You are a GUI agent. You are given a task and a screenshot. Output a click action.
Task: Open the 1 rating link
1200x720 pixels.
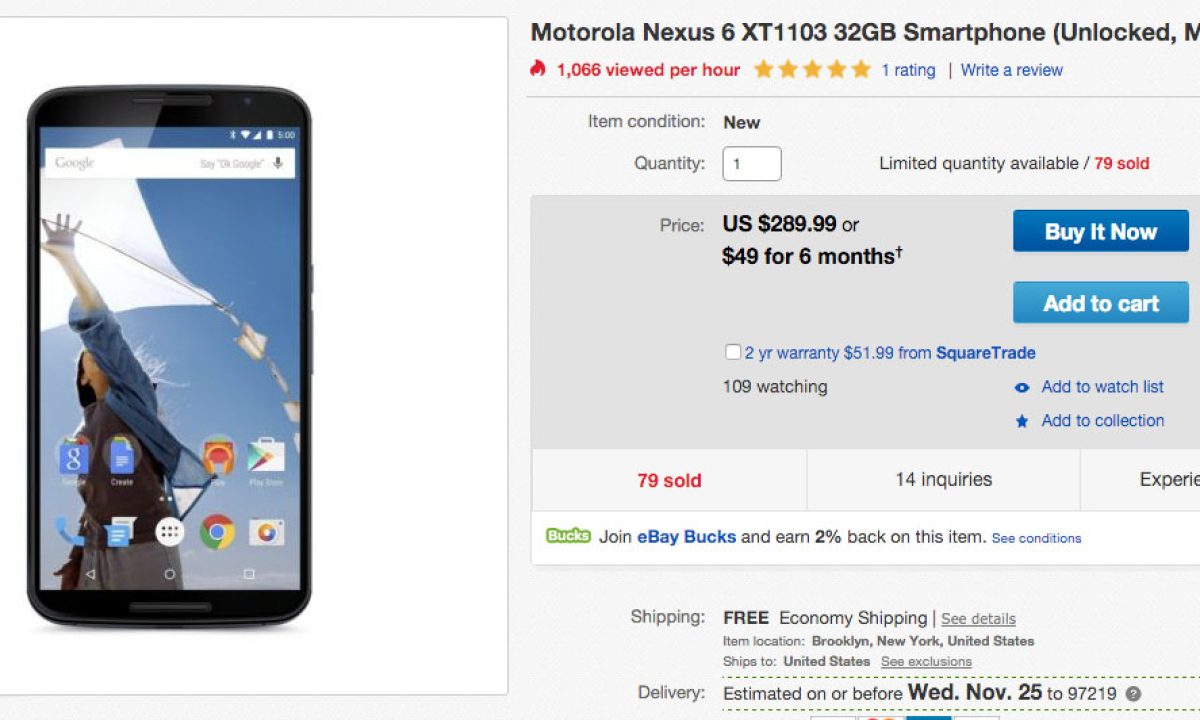(x=908, y=70)
